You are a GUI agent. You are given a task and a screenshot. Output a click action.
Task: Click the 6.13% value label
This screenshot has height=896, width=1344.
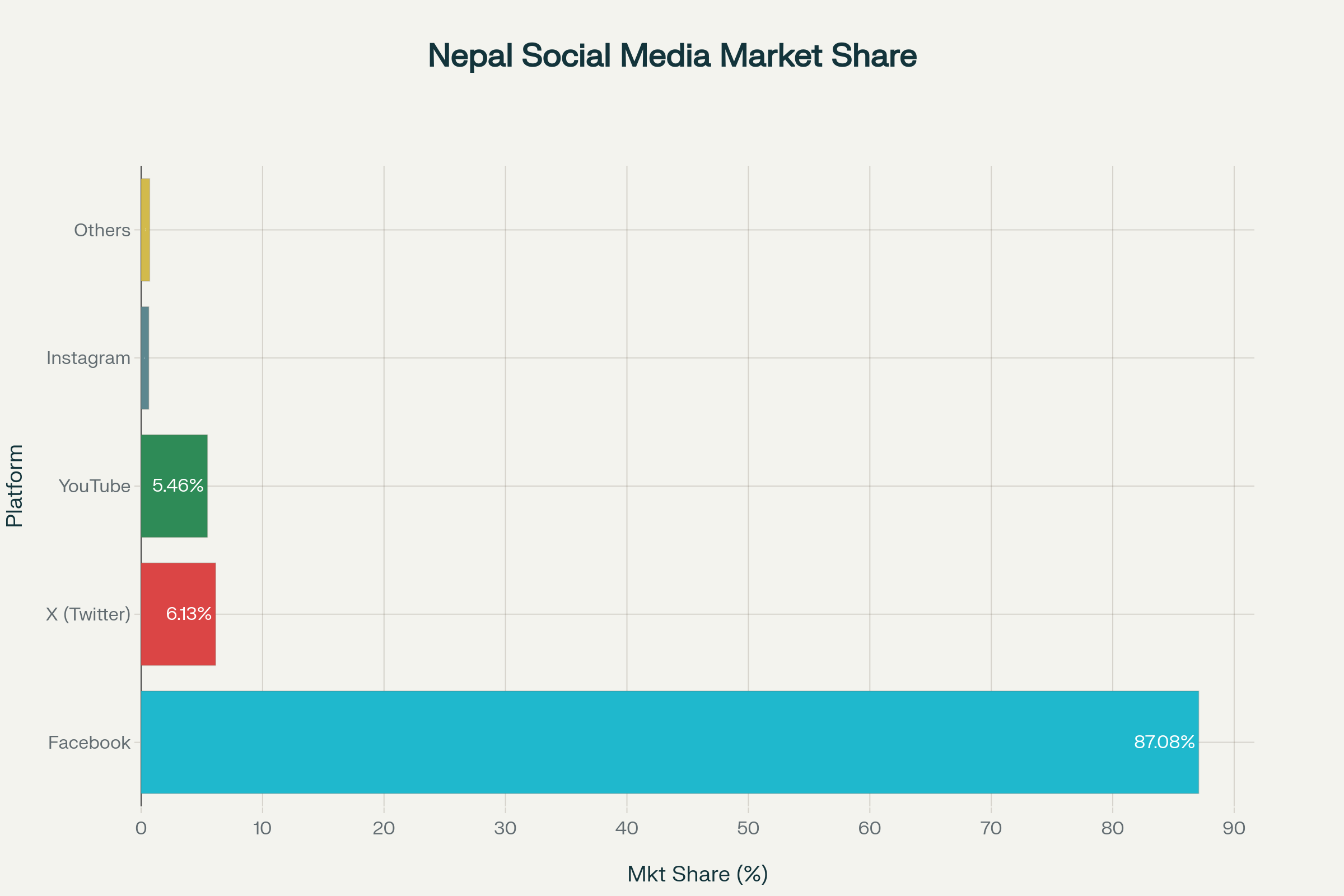tap(189, 614)
